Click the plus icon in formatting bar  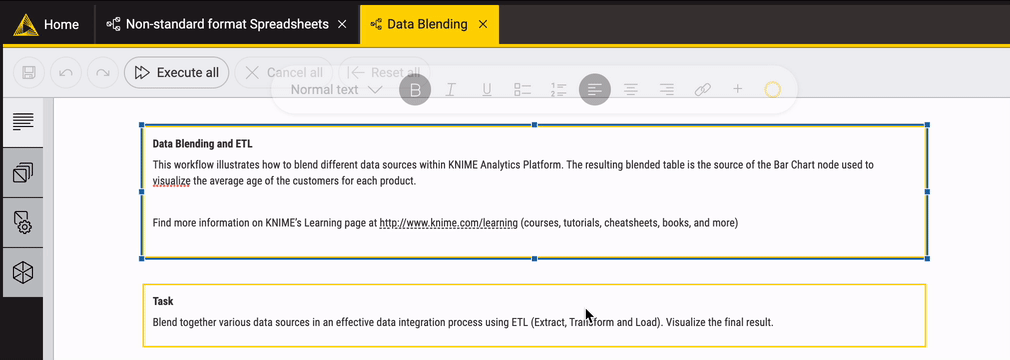(x=738, y=90)
